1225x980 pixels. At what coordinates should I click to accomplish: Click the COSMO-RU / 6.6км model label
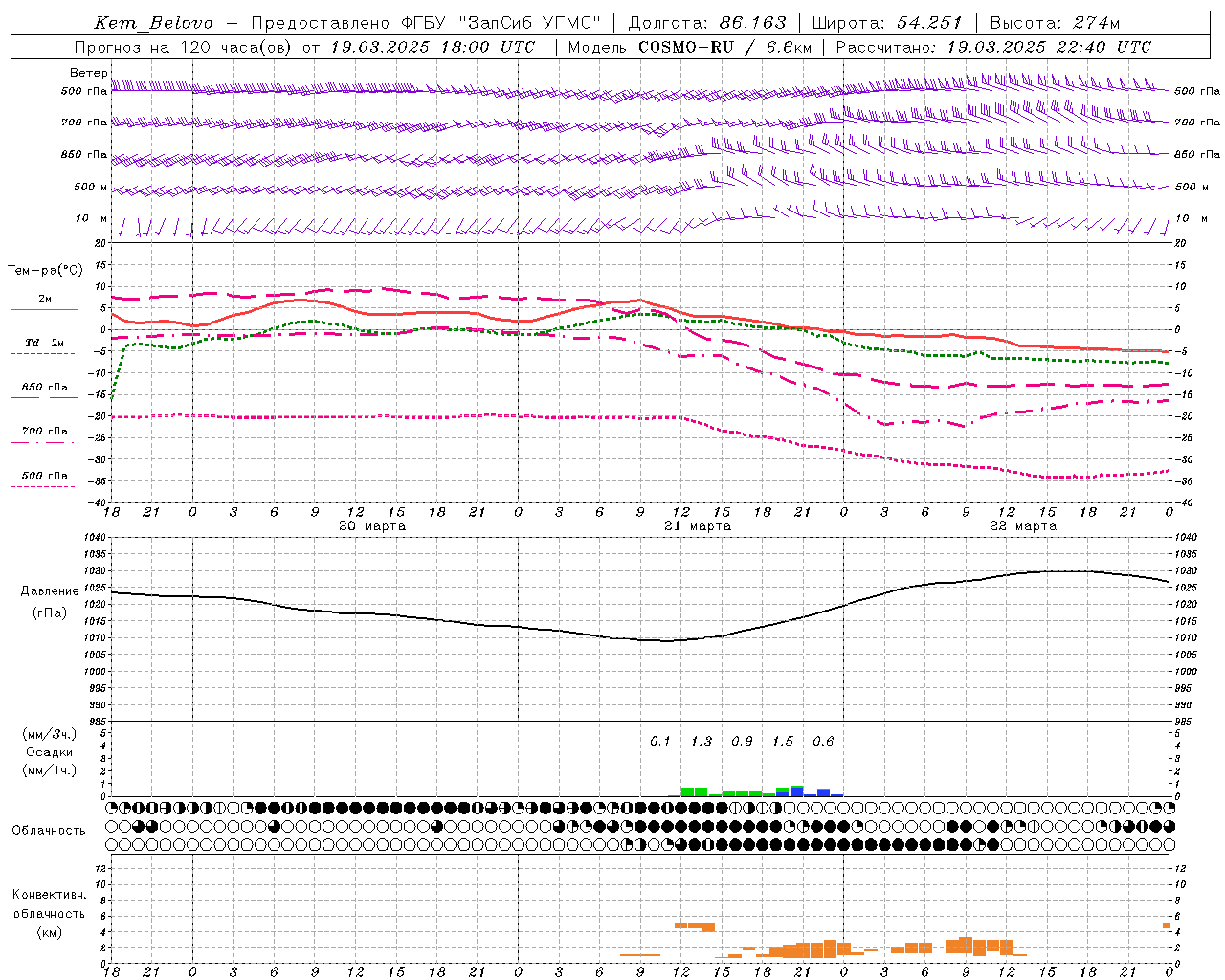click(725, 47)
